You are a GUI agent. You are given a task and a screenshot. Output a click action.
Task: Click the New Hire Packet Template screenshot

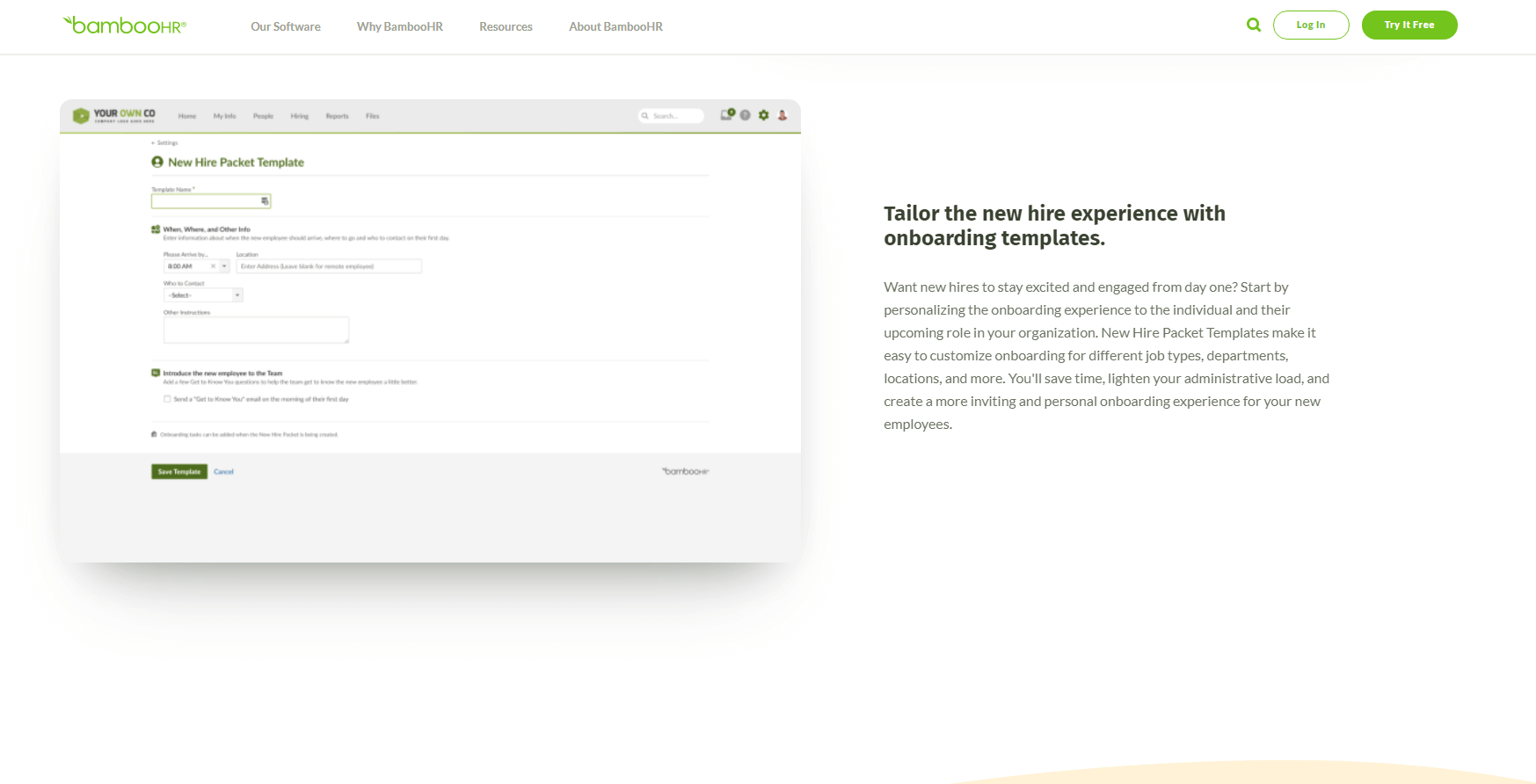430,330
